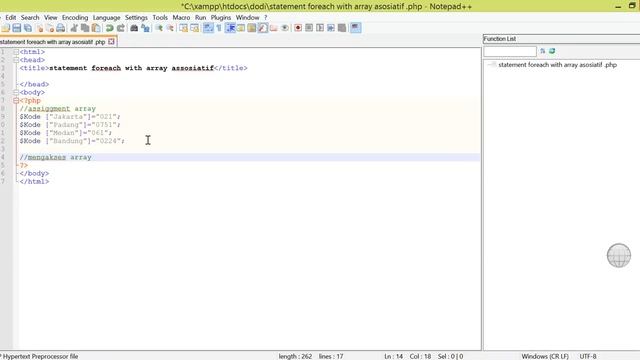640x360 pixels.
Task: Zoom out using the toolbar magnifier icon
Action: [170, 28]
